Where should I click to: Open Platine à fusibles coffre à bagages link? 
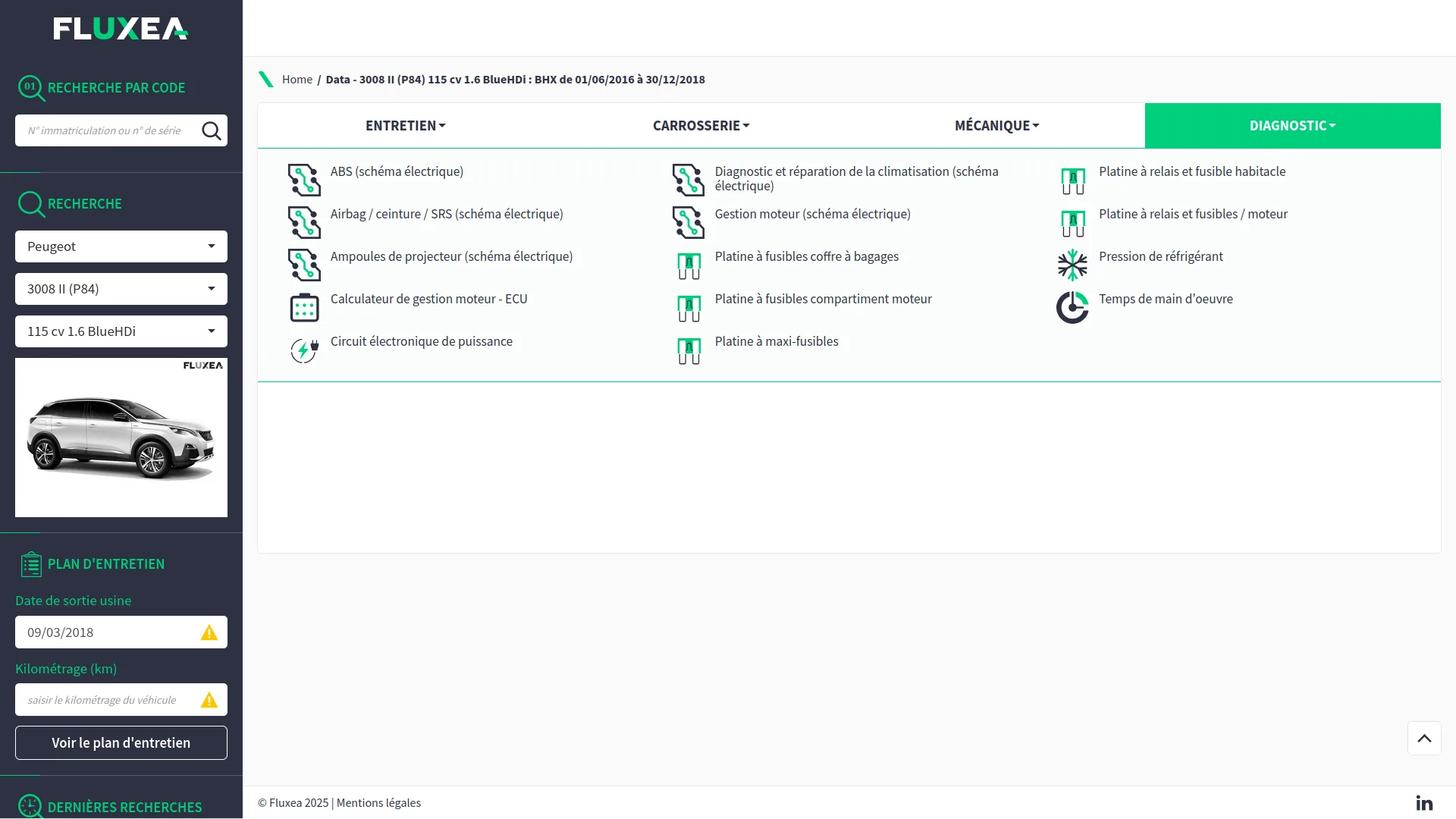click(x=806, y=256)
